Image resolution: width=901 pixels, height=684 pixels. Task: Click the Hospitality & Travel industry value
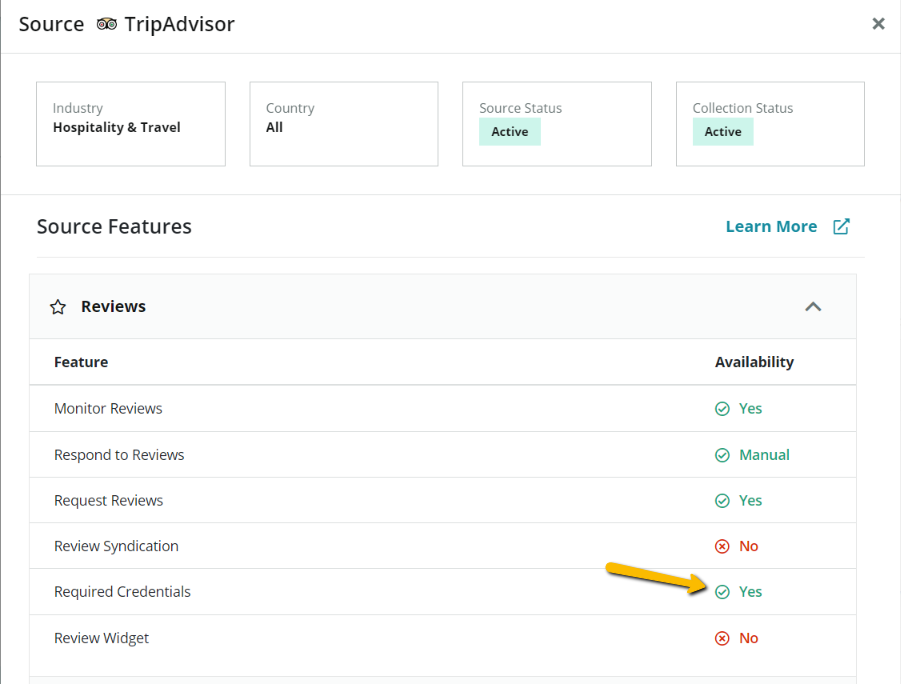click(117, 127)
